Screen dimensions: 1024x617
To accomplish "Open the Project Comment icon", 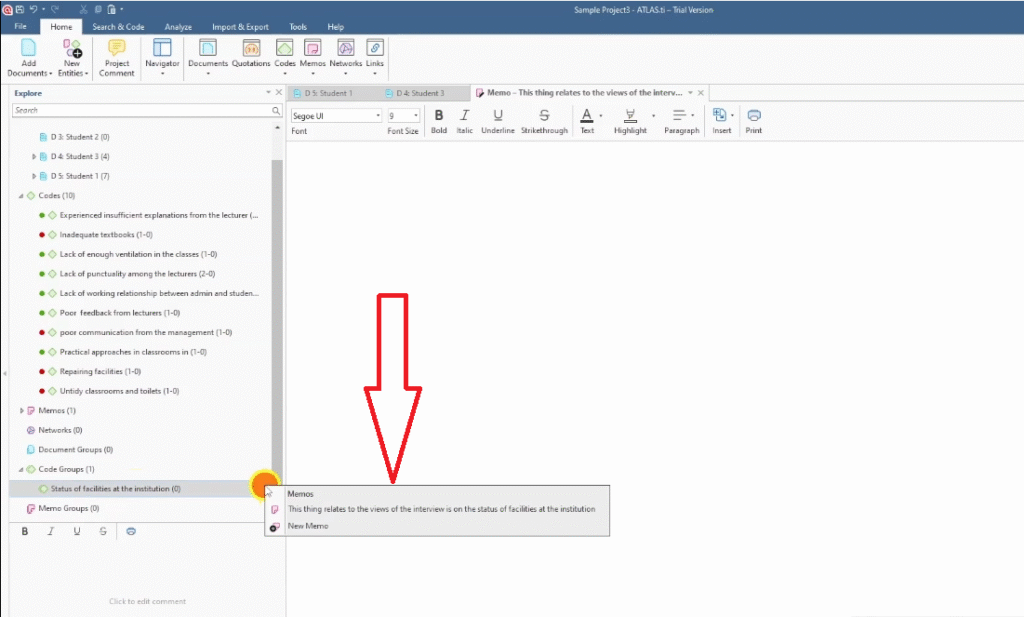I will (x=117, y=50).
